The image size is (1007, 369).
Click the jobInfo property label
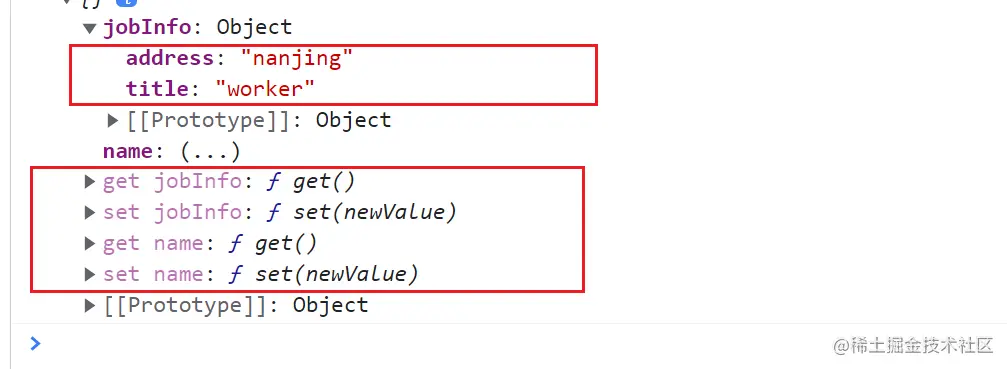point(146,28)
